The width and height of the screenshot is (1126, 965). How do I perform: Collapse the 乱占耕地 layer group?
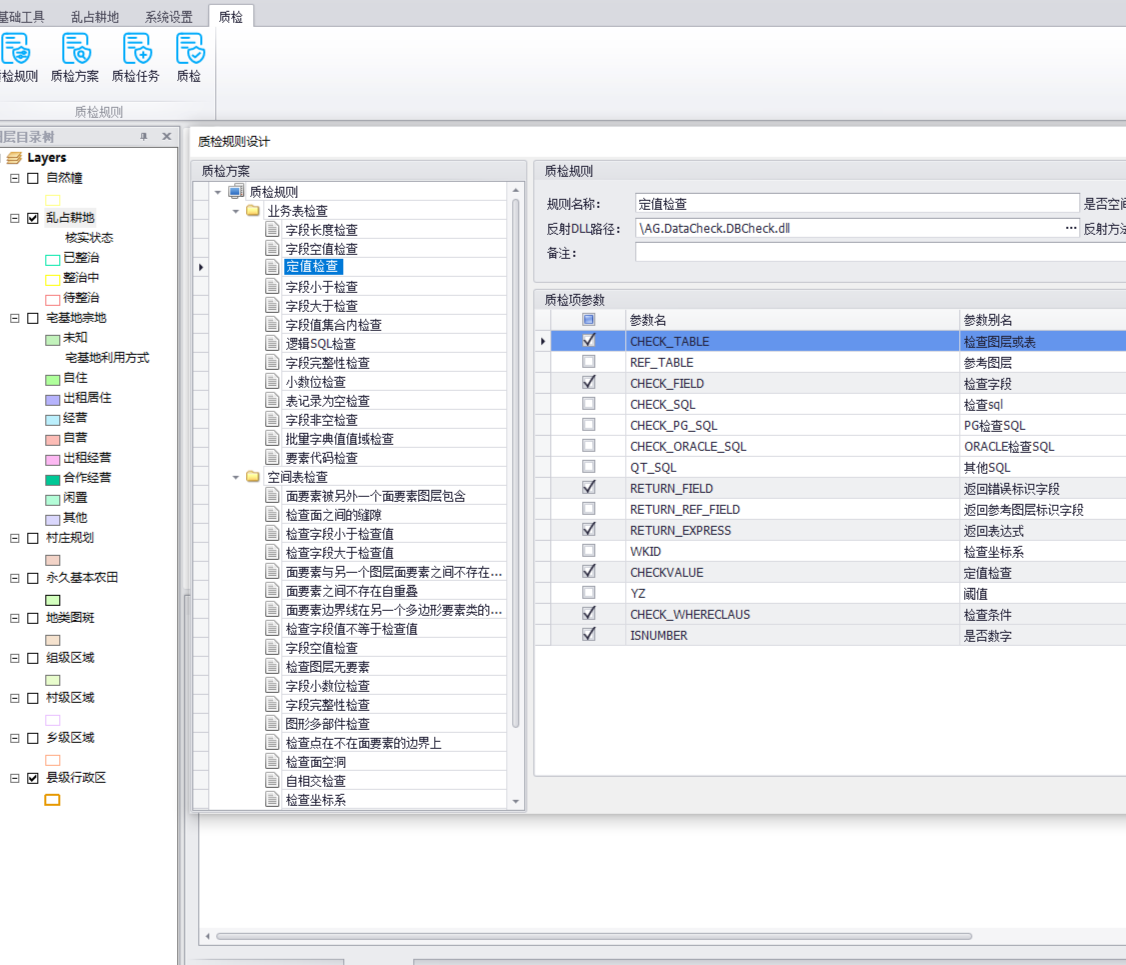[14, 218]
